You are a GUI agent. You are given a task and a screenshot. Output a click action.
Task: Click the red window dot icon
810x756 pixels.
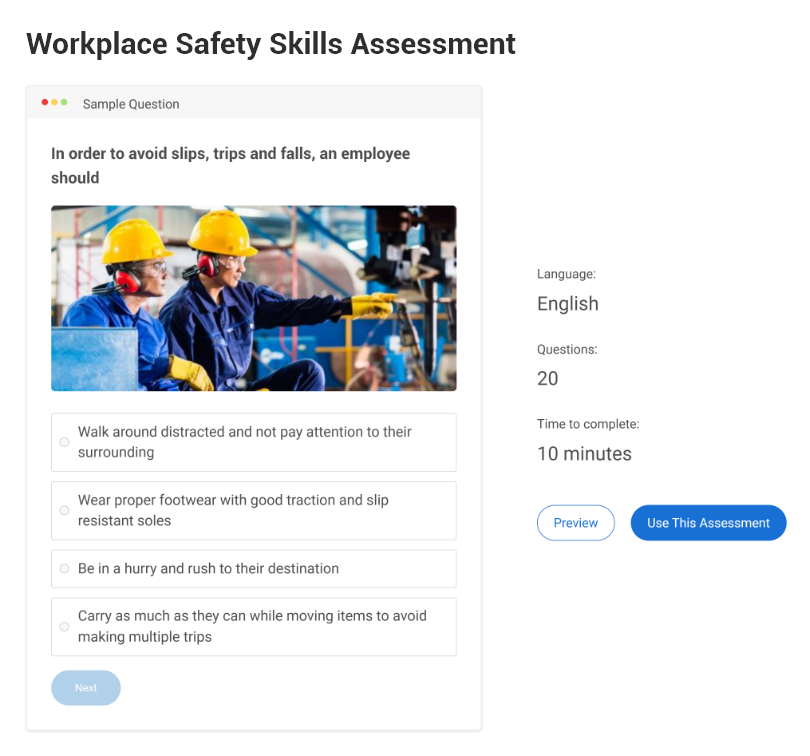(44, 101)
